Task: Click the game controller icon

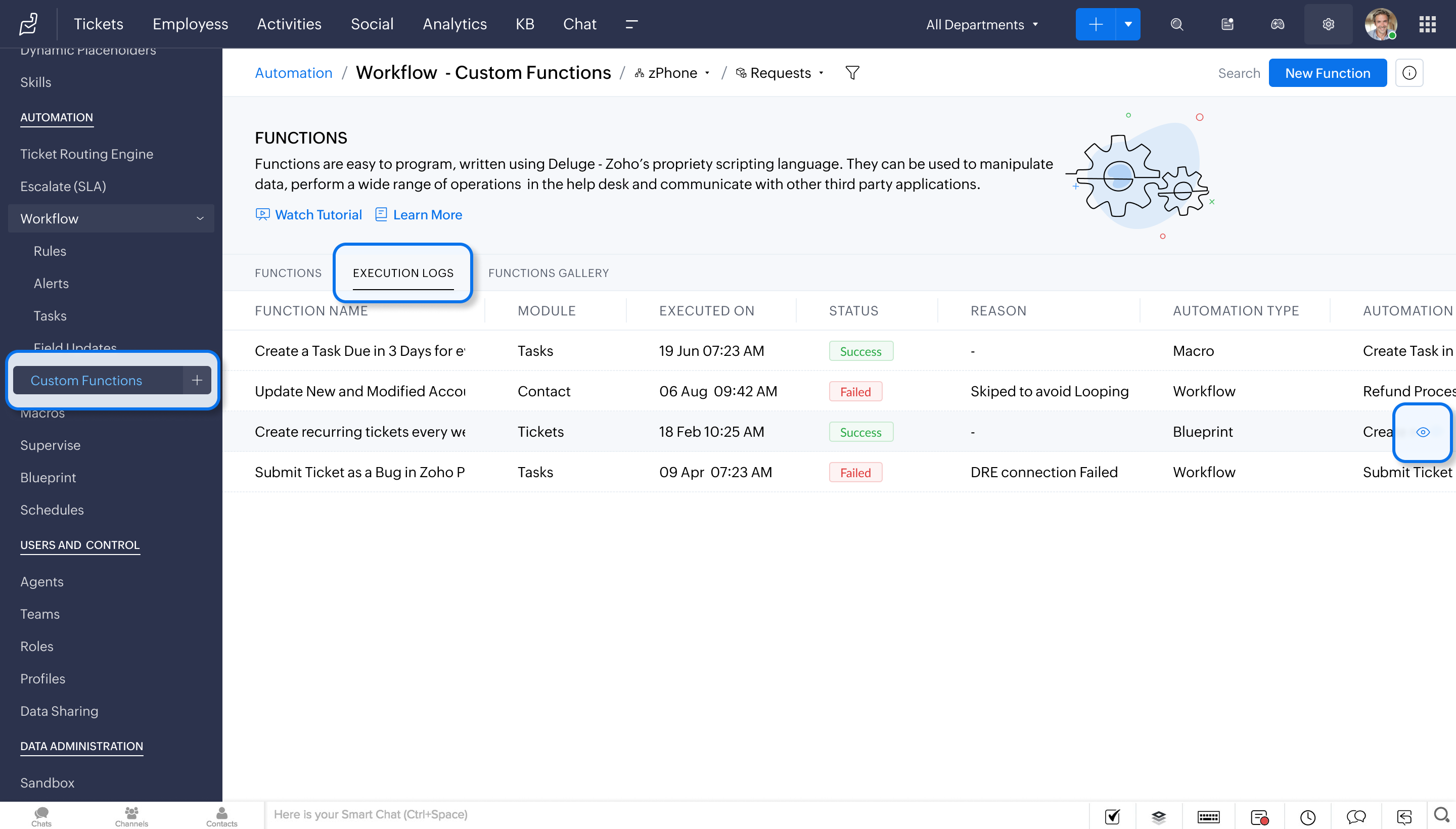Action: 1277,24
